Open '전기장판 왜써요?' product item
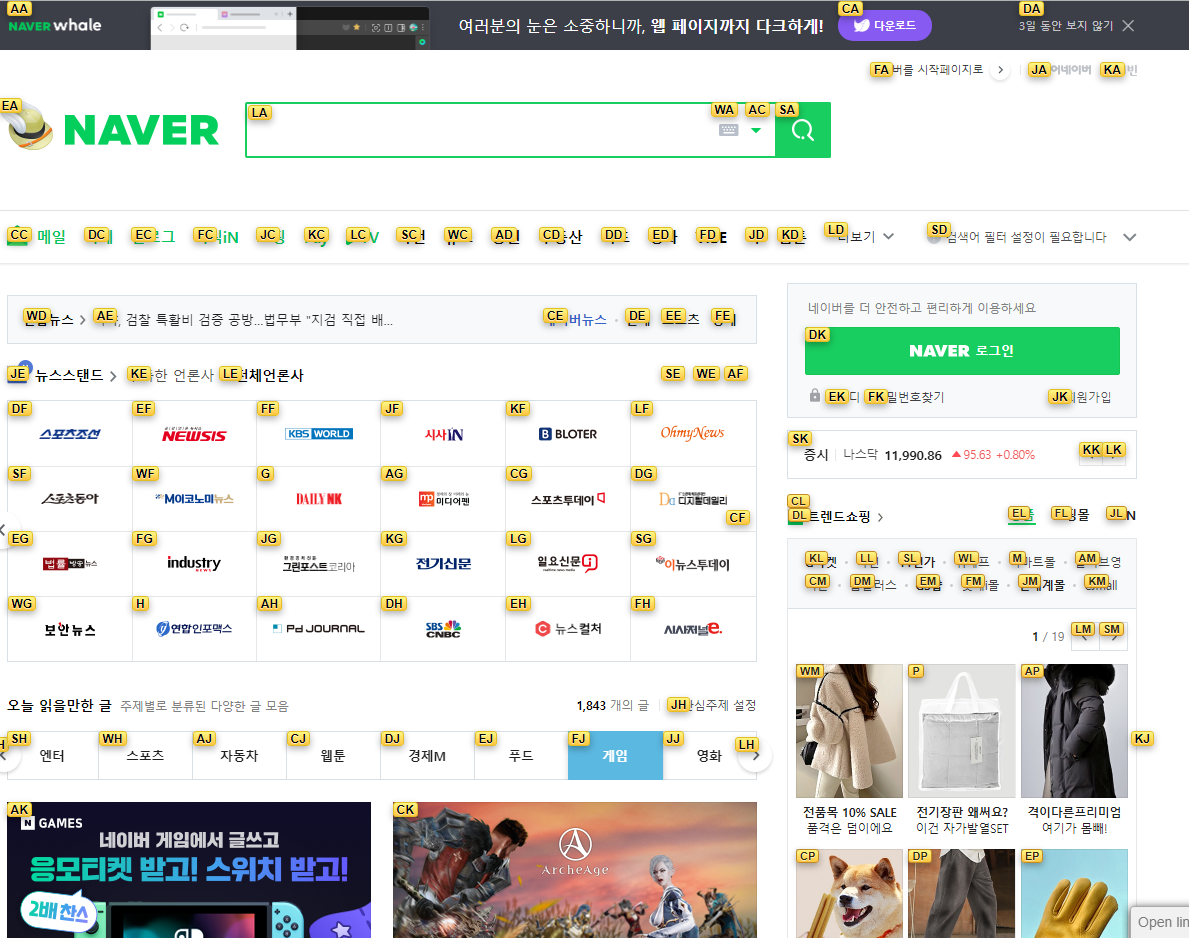This screenshot has height=938, width=1189. click(x=962, y=750)
